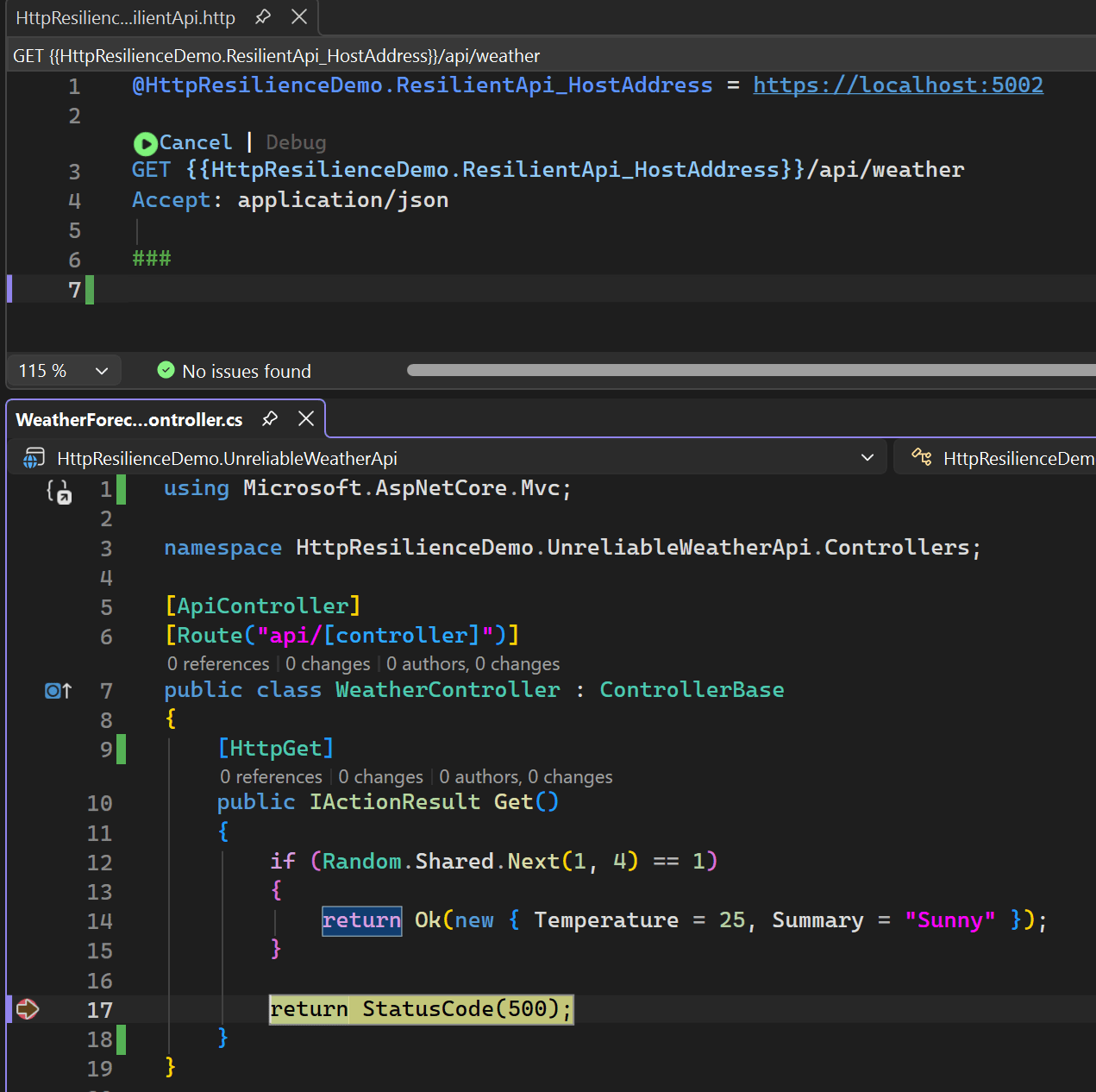Pin the HttpResilientApi.http tab
This screenshot has height=1092, width=1096.
pos(263,17)
